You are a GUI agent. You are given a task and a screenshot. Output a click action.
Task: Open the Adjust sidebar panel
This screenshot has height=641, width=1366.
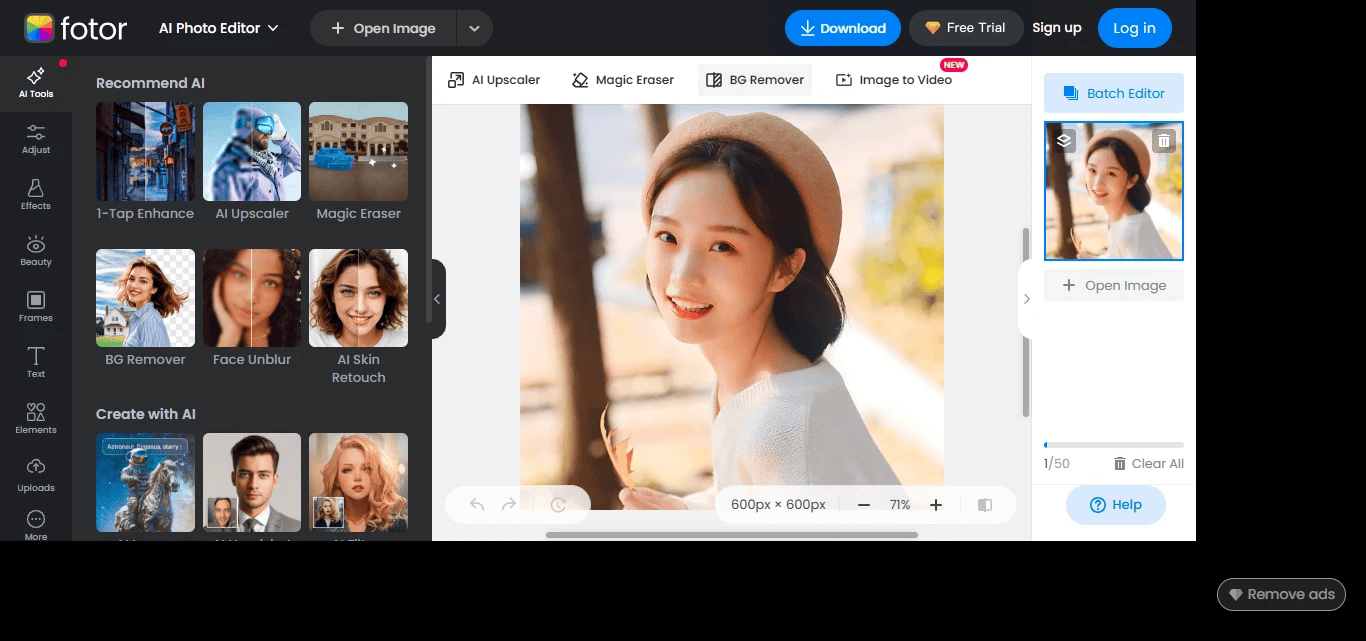click(36, 140)
